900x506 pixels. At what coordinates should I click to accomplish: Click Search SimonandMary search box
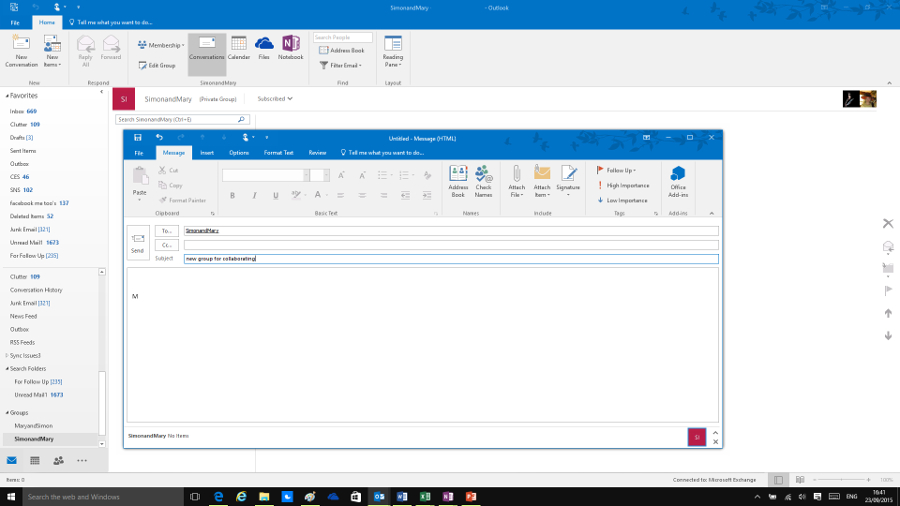[x=182, y=119]
